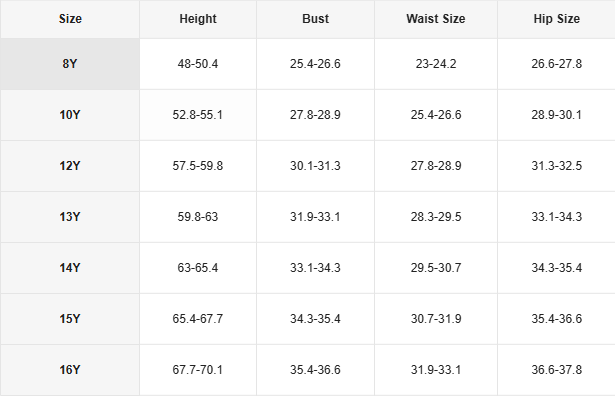
Task: Click the 13Y size cell
Action: [x=70, y=217]
